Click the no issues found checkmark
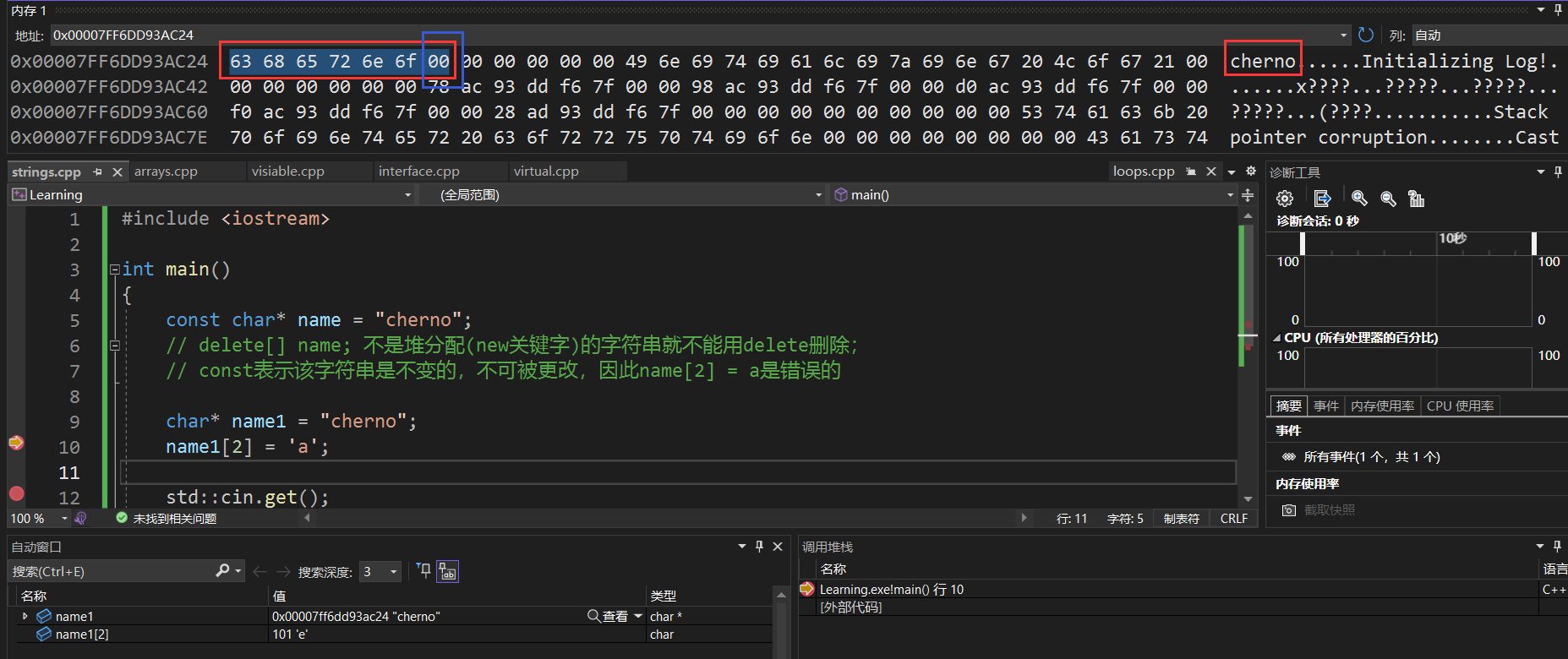Image resolution: width=1568 pixels, height=659 pixels. [x=122, y=518]
